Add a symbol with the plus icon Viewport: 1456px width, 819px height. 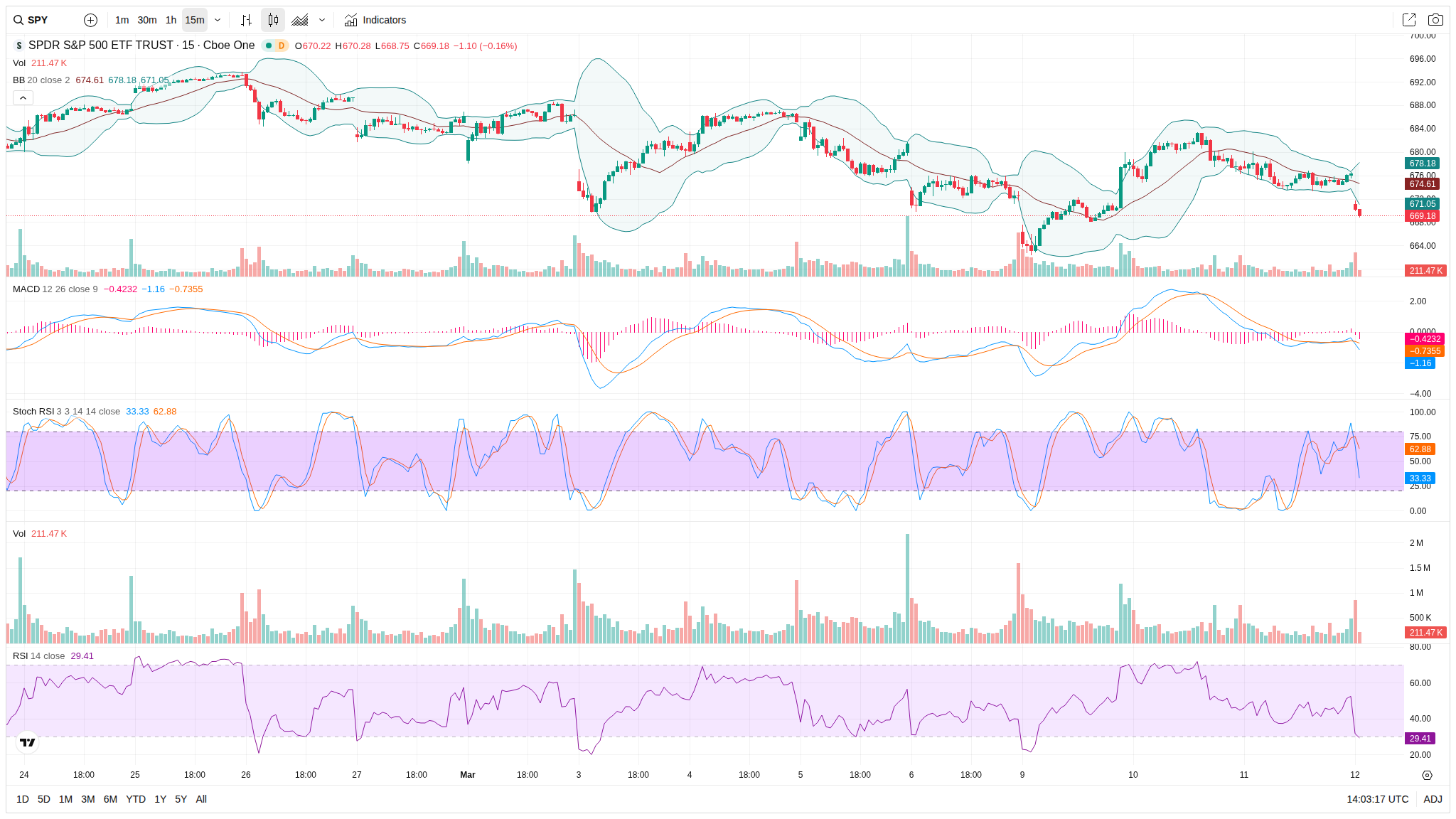tap(90, 20)
